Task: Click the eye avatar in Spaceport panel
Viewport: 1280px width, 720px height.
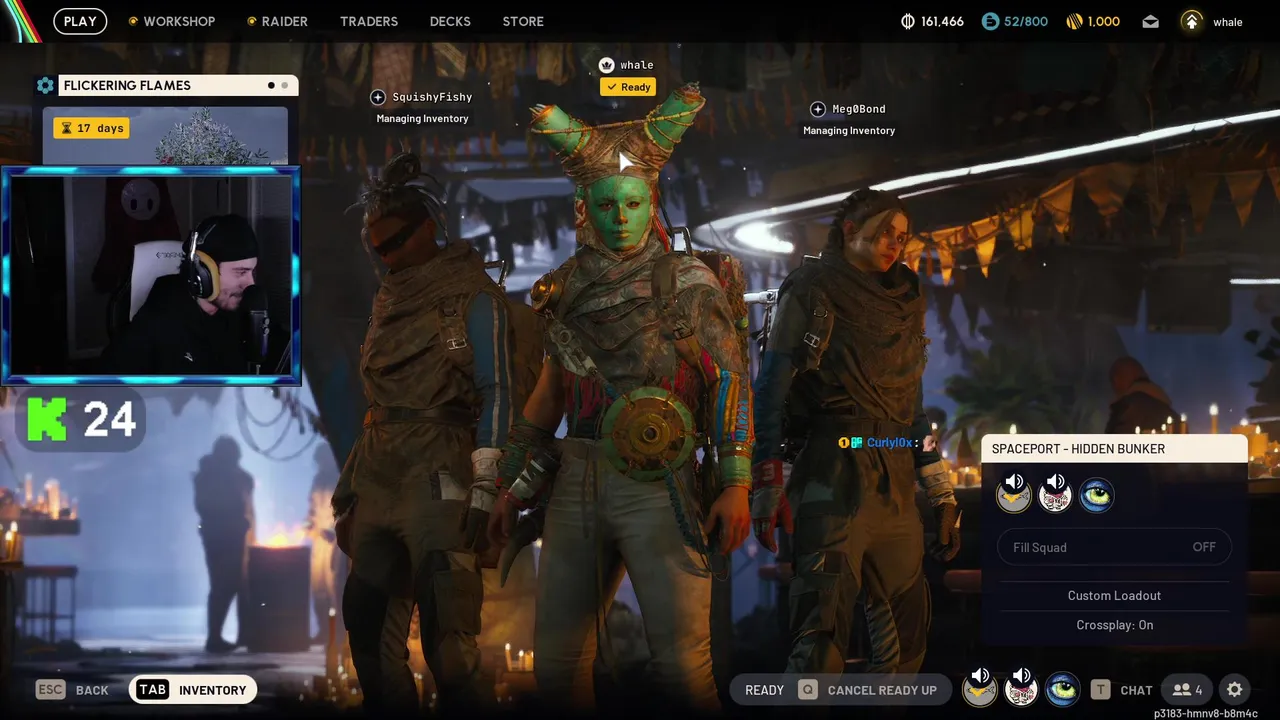Action: click(1096, 495)
